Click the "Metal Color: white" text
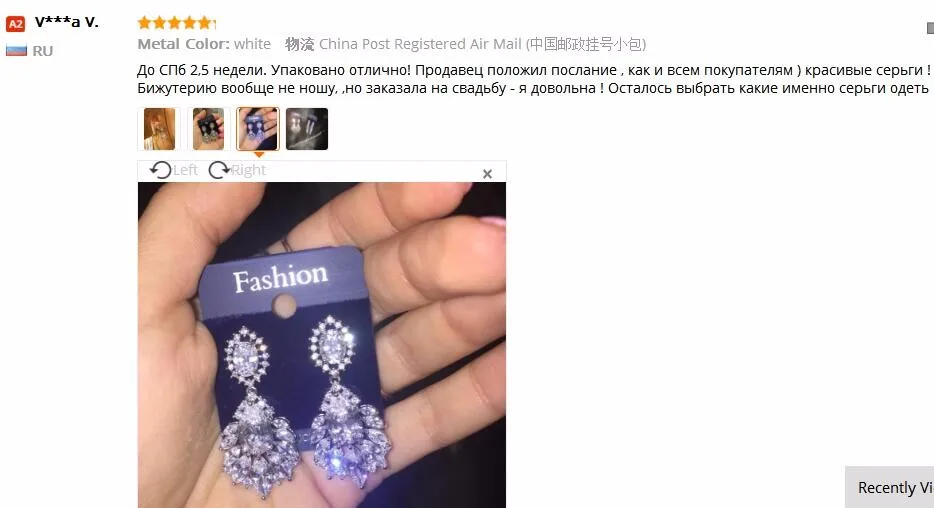 [x=204, y=44]
